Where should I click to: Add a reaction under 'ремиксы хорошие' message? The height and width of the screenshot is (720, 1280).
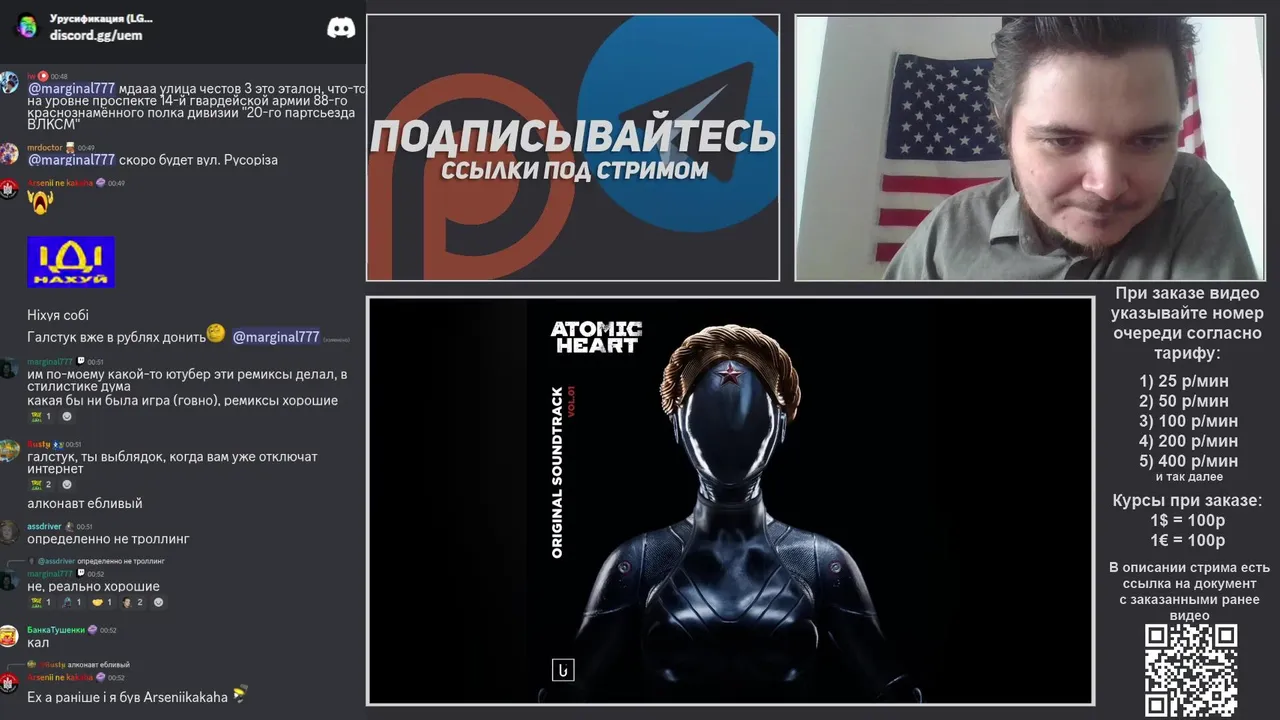click(x=67, y=417)
